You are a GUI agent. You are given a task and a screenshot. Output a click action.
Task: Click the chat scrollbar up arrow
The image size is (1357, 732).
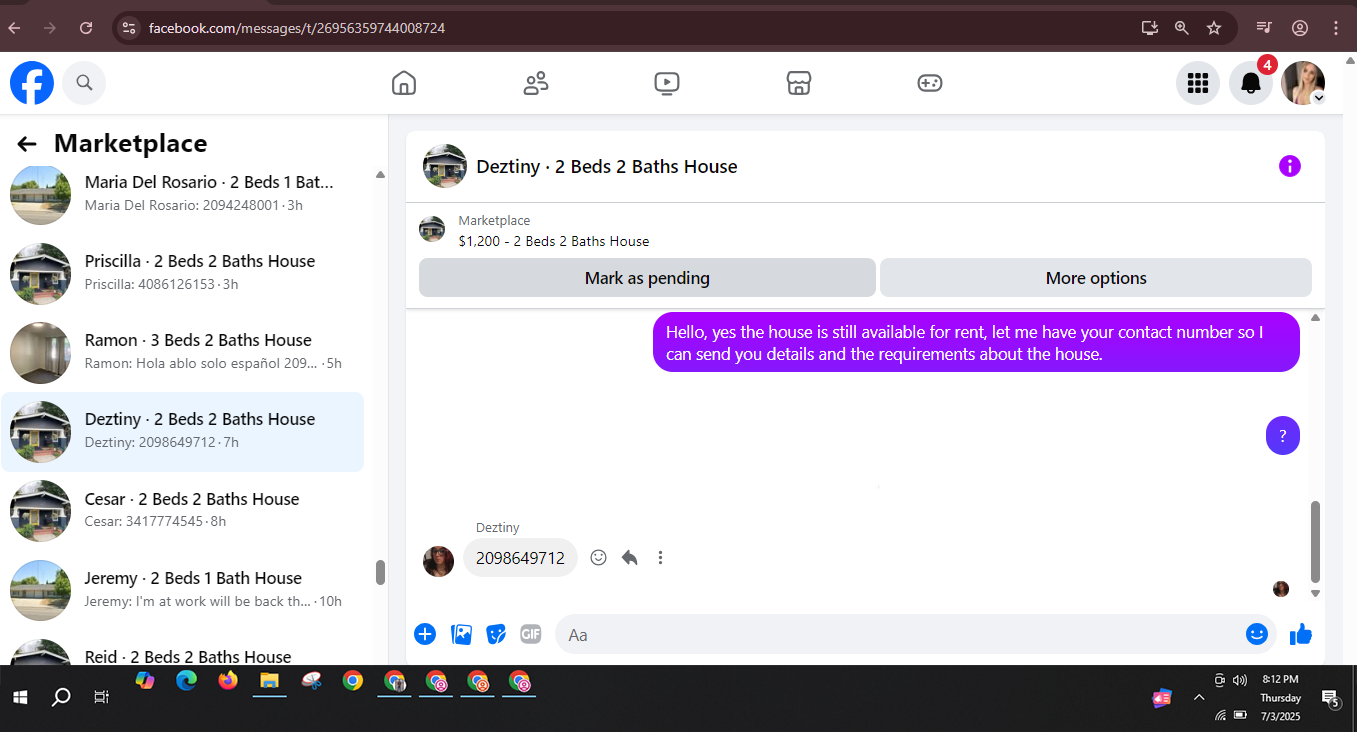[1315, 318]
